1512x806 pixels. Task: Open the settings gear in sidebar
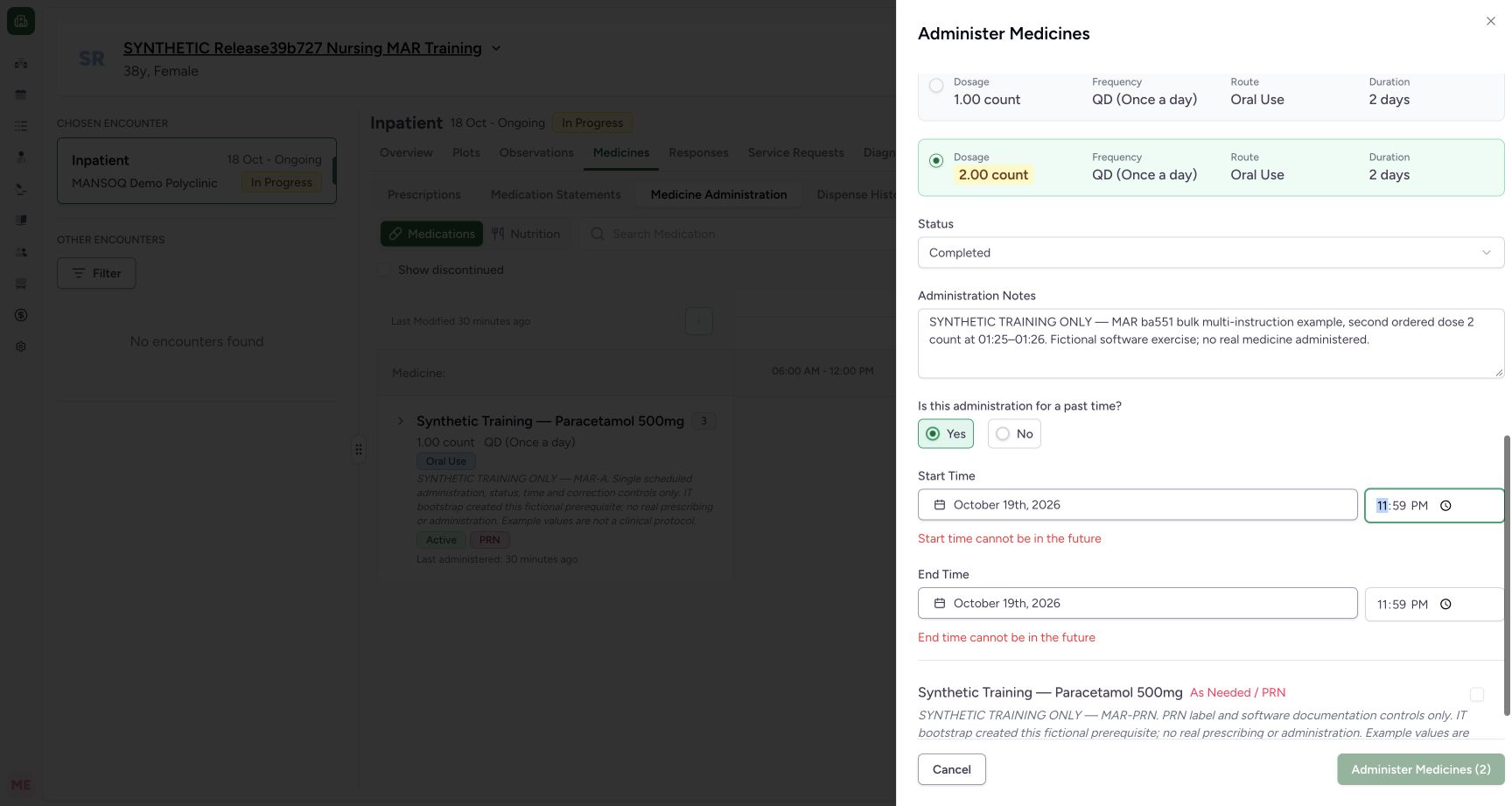pos(21,347)
